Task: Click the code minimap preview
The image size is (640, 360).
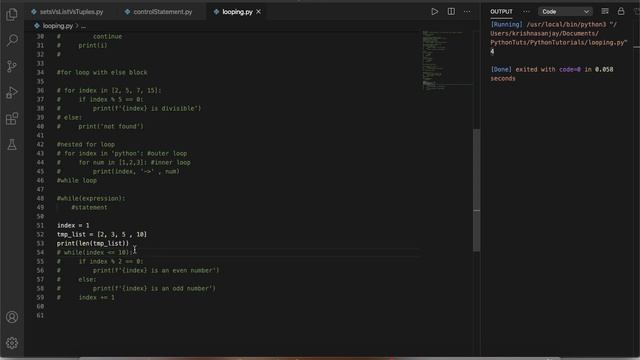Action: tap(446, 61)
